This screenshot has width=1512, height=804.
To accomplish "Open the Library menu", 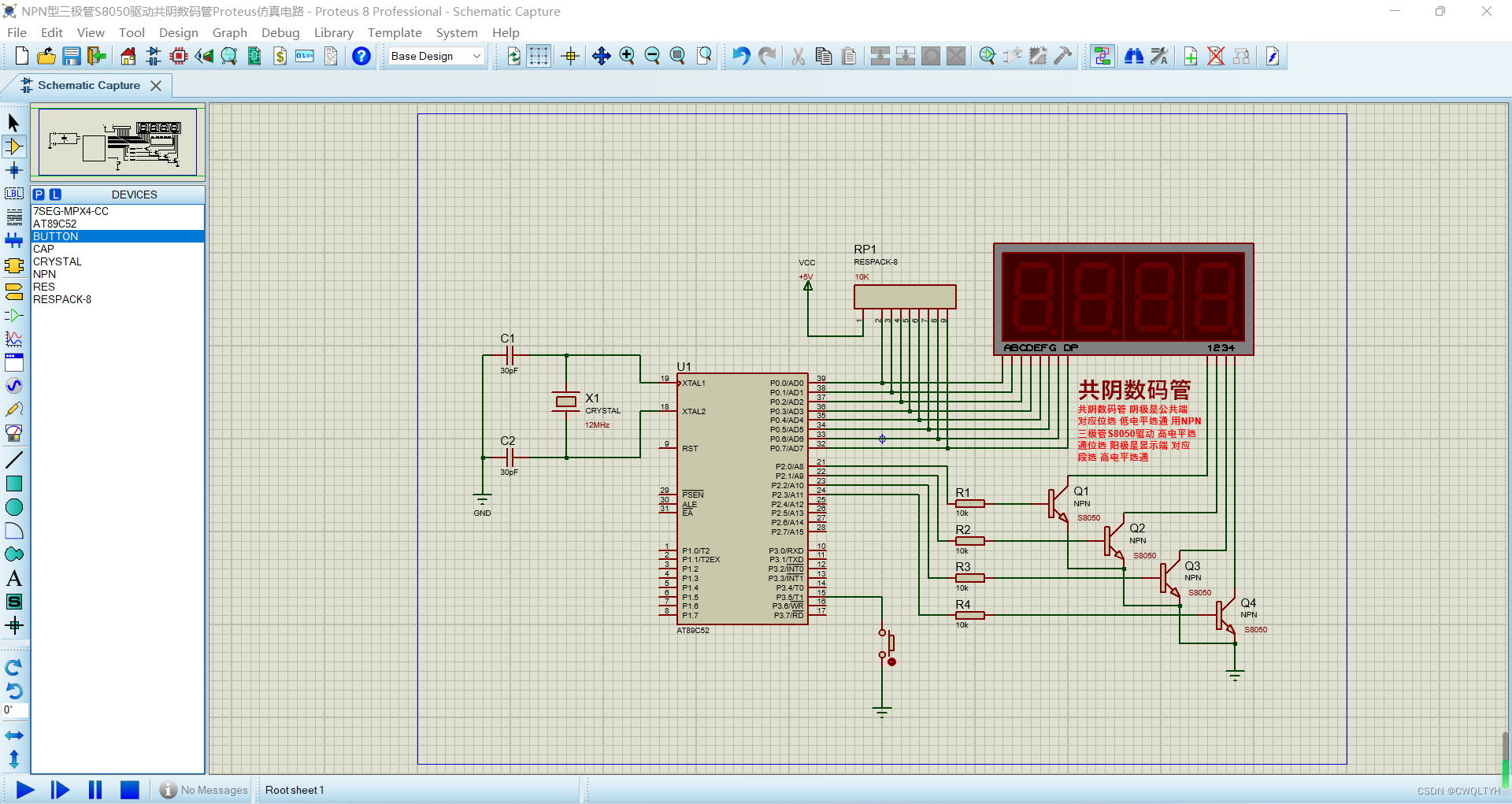I will tap(334, 32).
